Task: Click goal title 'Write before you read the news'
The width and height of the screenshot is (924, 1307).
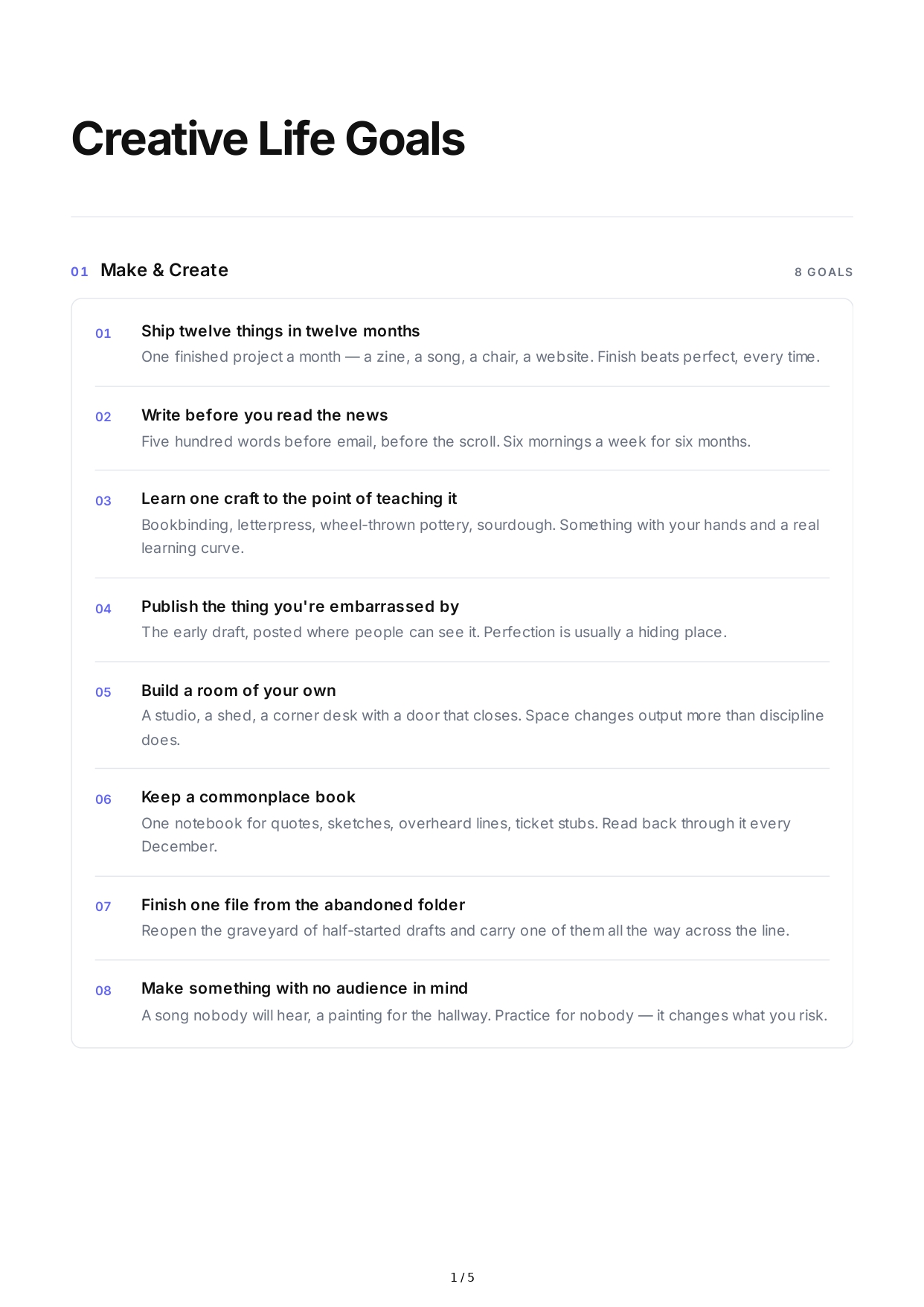Action: click(x=265, y=415)
